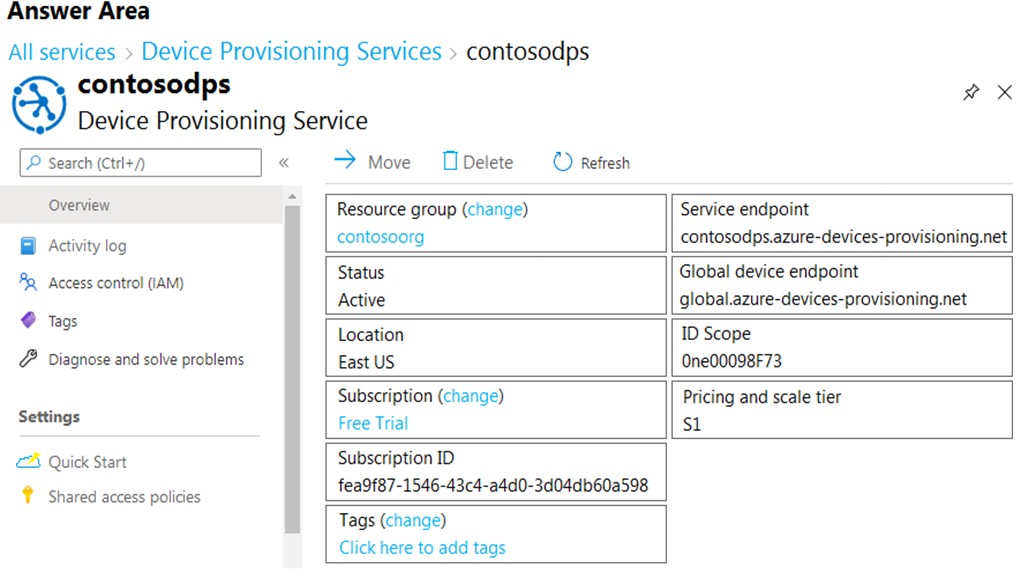Click Shared access policies key icon

click(27, 495)
